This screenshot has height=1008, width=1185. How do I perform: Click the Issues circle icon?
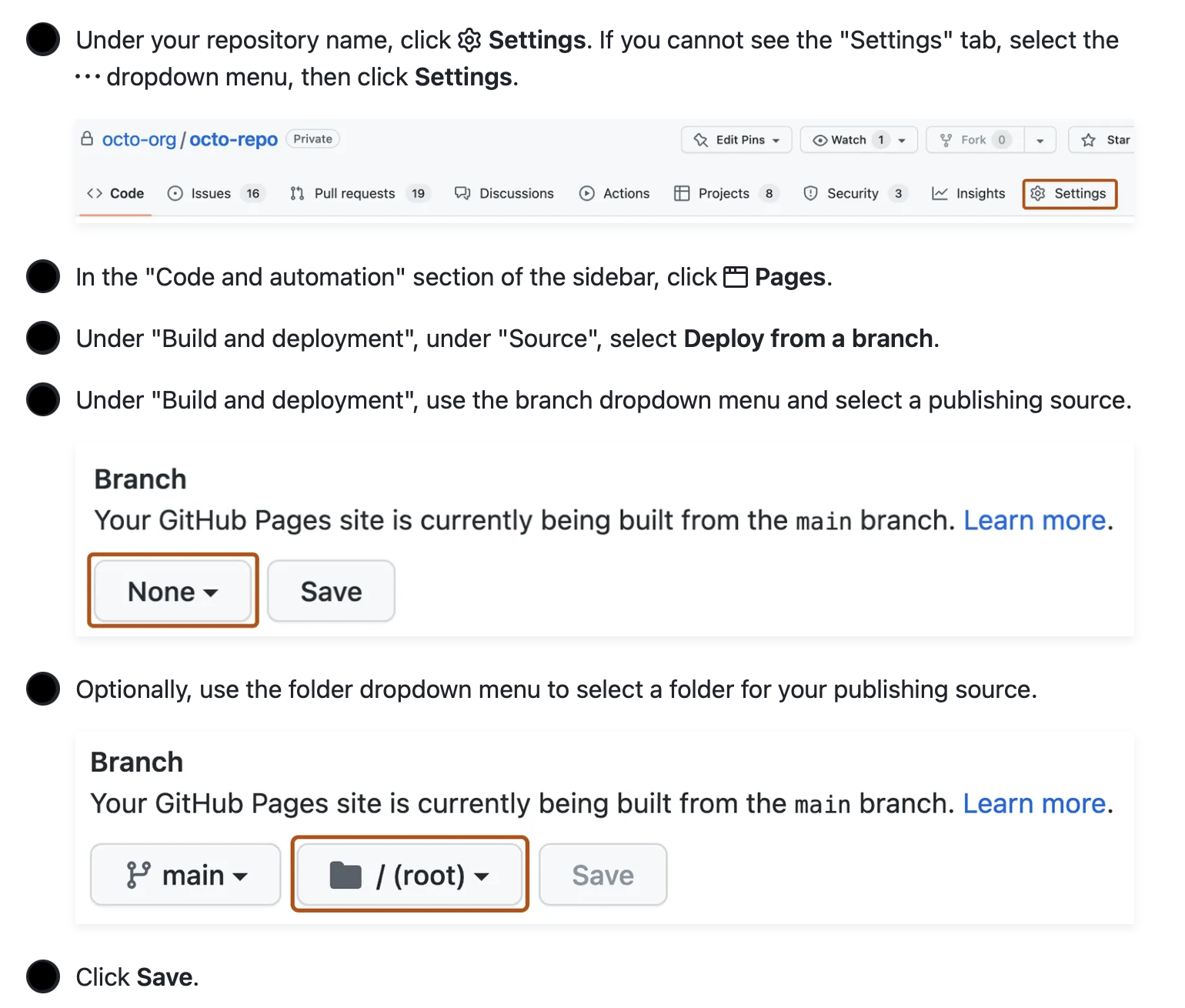coord(175,193)
